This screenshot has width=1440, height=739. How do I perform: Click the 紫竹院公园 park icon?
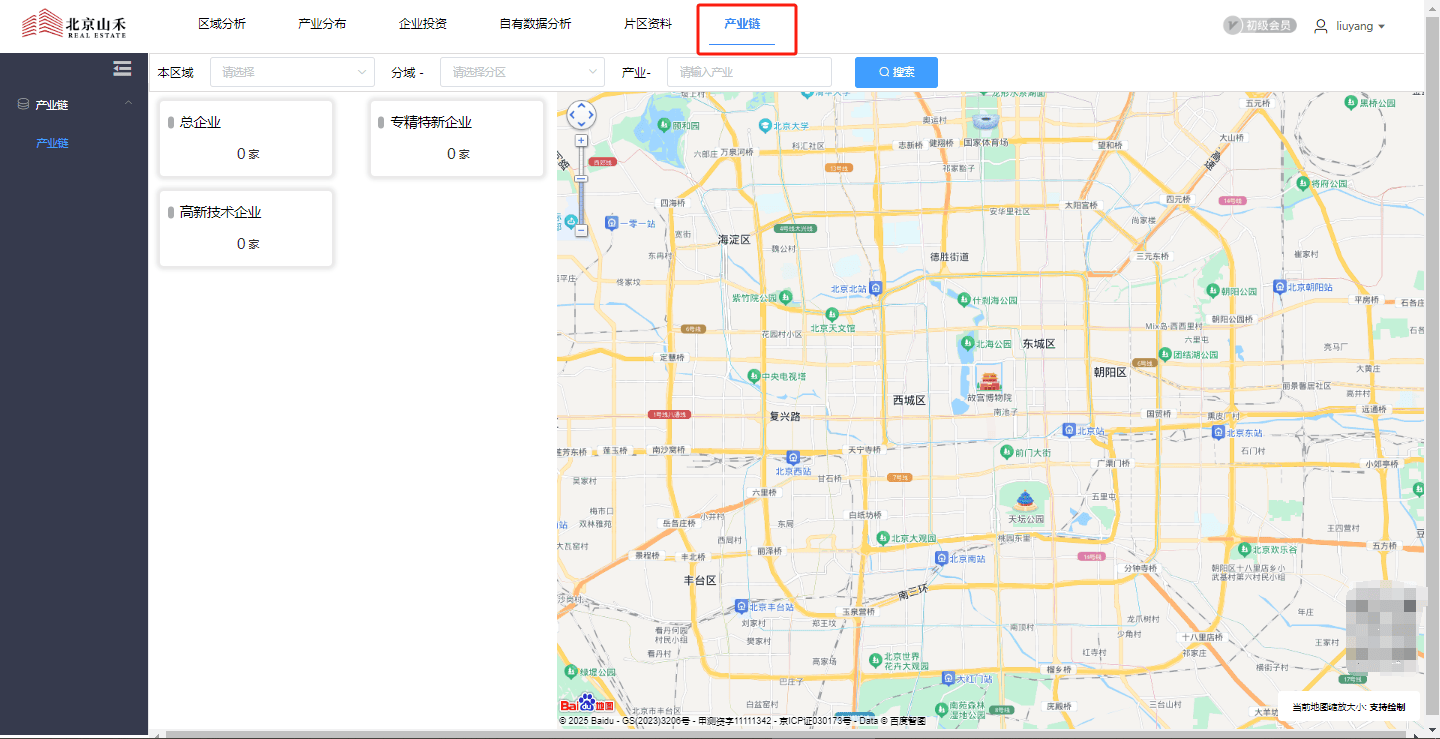point(786,297)
